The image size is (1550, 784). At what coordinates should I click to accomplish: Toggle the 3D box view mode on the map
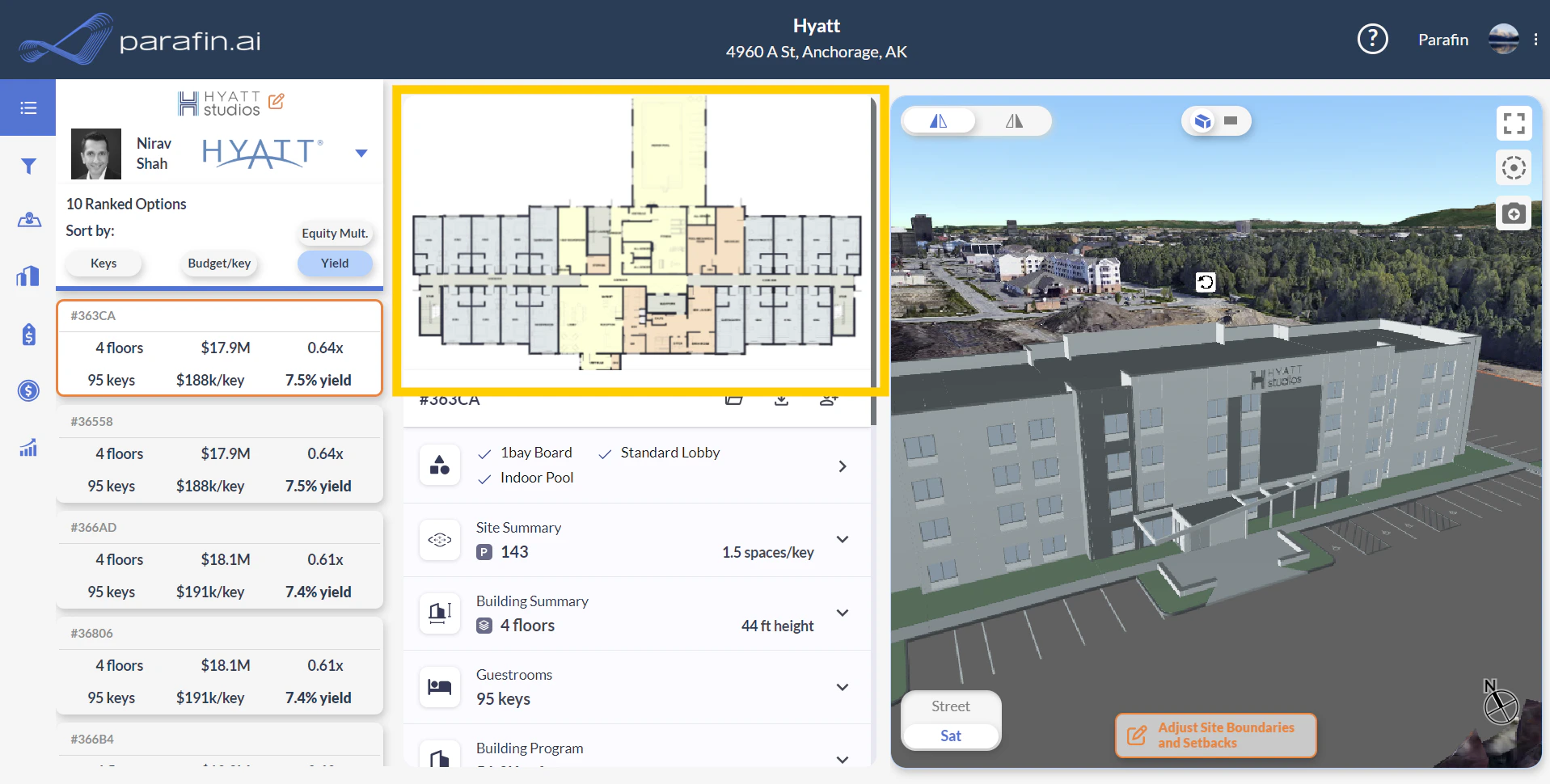click(1202, 120)
